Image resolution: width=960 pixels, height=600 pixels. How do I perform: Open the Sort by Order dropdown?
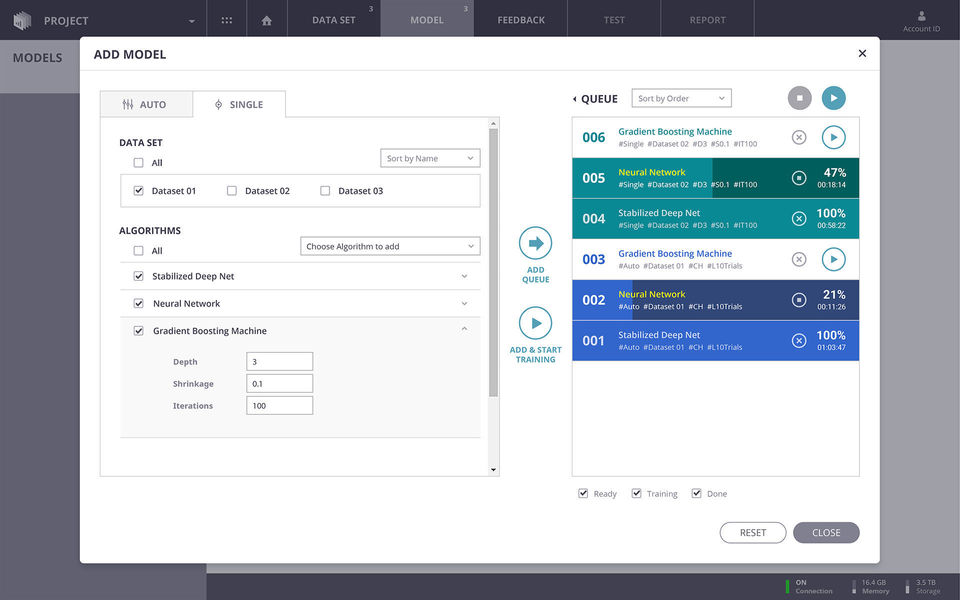[x=681, y=99]
